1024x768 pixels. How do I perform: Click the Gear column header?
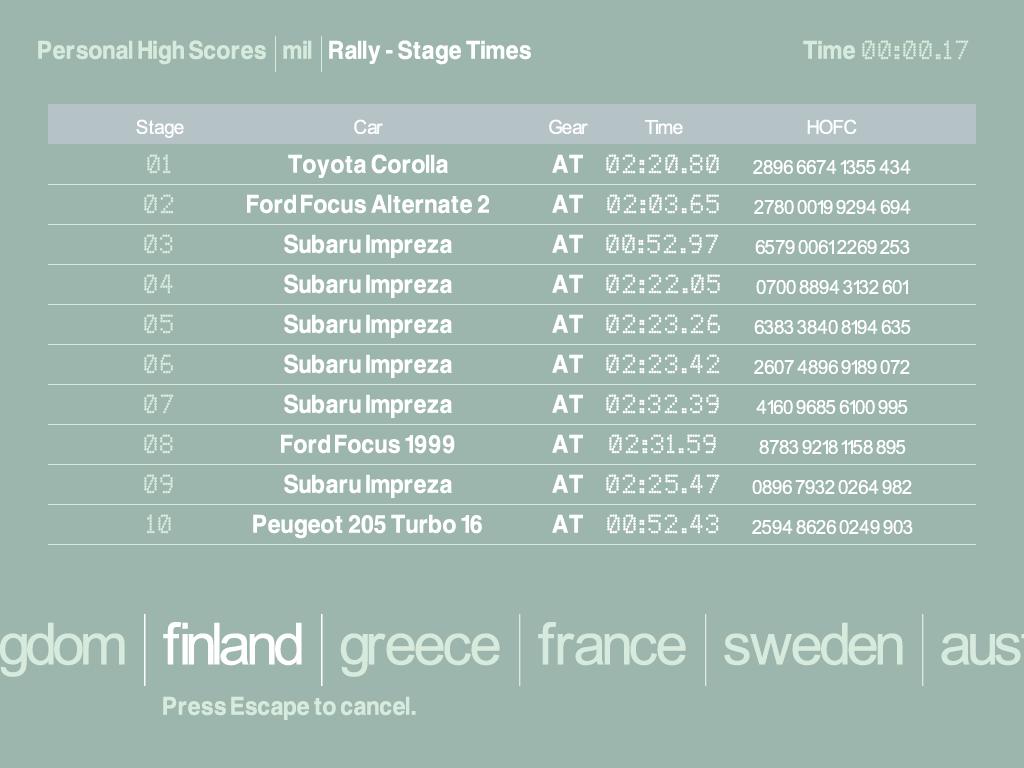(567, 127)
